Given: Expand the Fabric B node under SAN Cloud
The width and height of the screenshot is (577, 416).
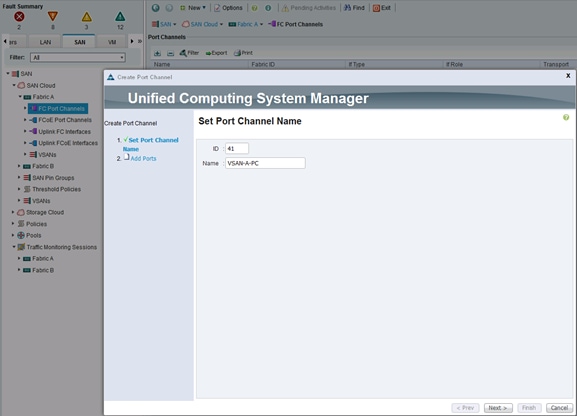Looking at the screenshot, I should pyautogui.click(x=19, y=166).
